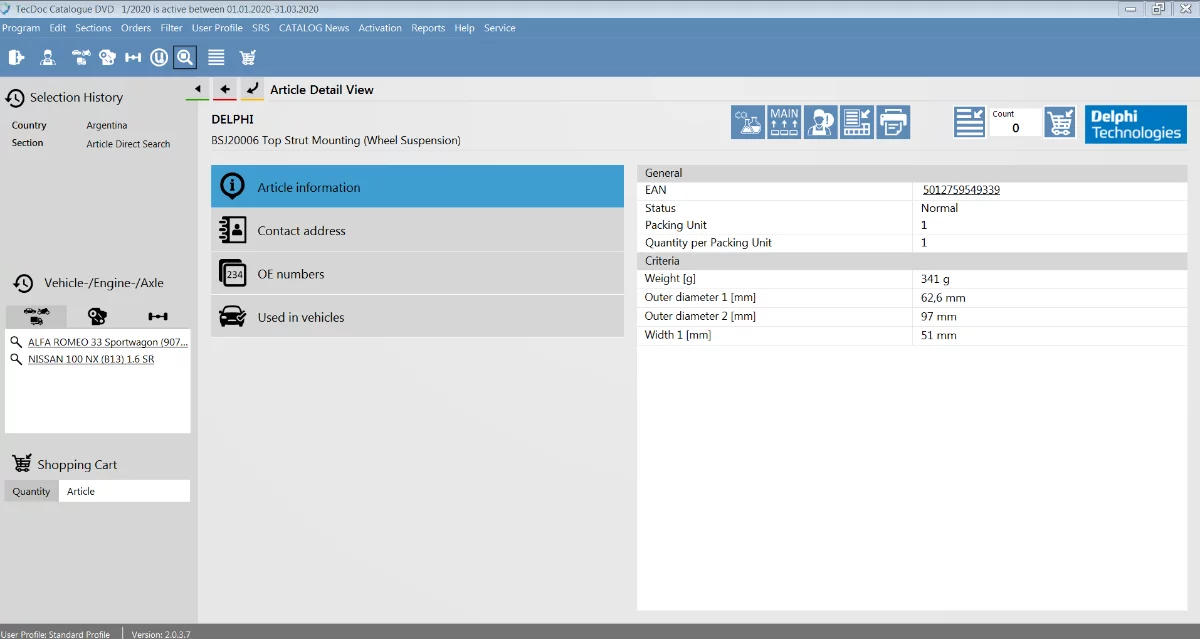Open the MAIN article linkage icon
Image resolution: width=1200 pixels, height=639 pixels.
pos(784,122)
